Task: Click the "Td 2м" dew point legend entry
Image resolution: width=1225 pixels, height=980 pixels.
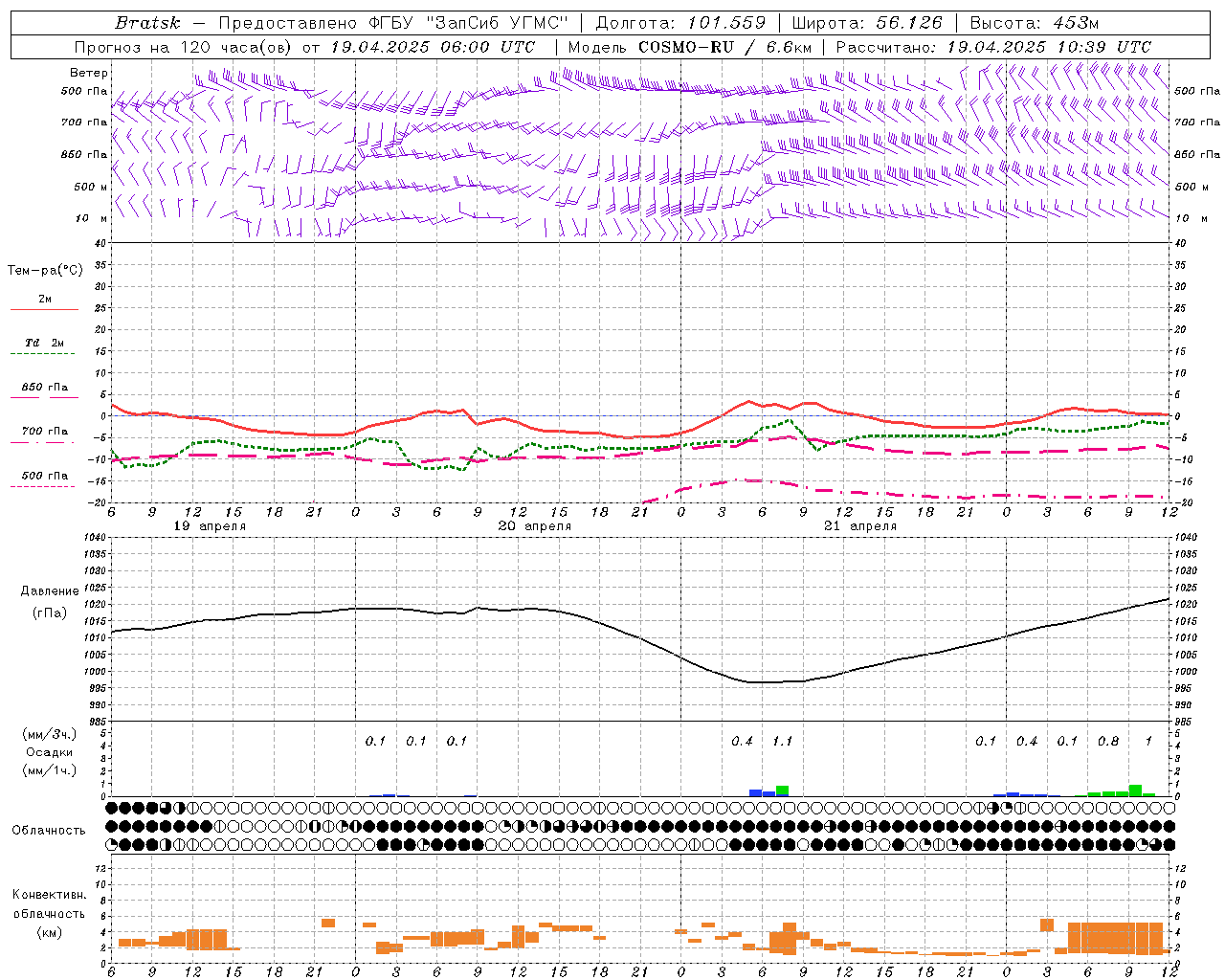Action: click(45, 343)
